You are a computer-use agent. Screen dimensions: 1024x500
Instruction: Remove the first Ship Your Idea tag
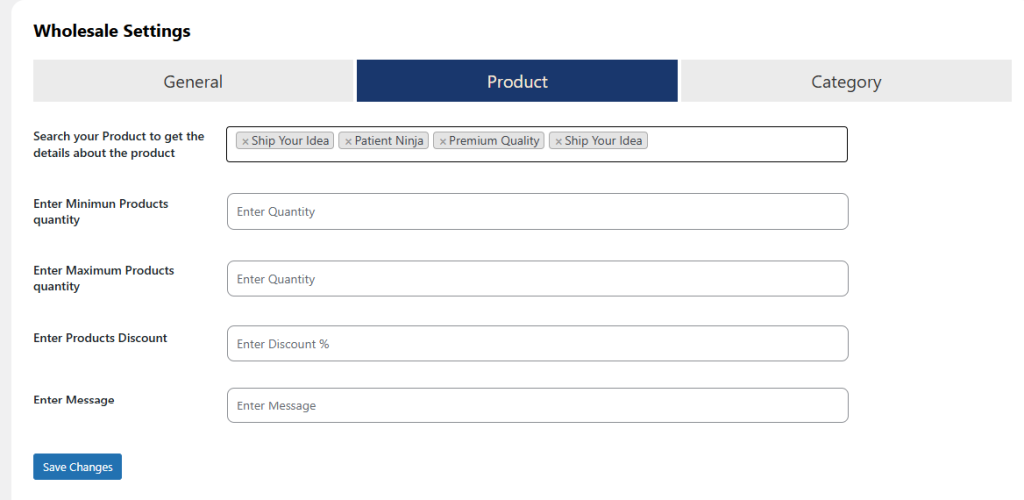245,142
